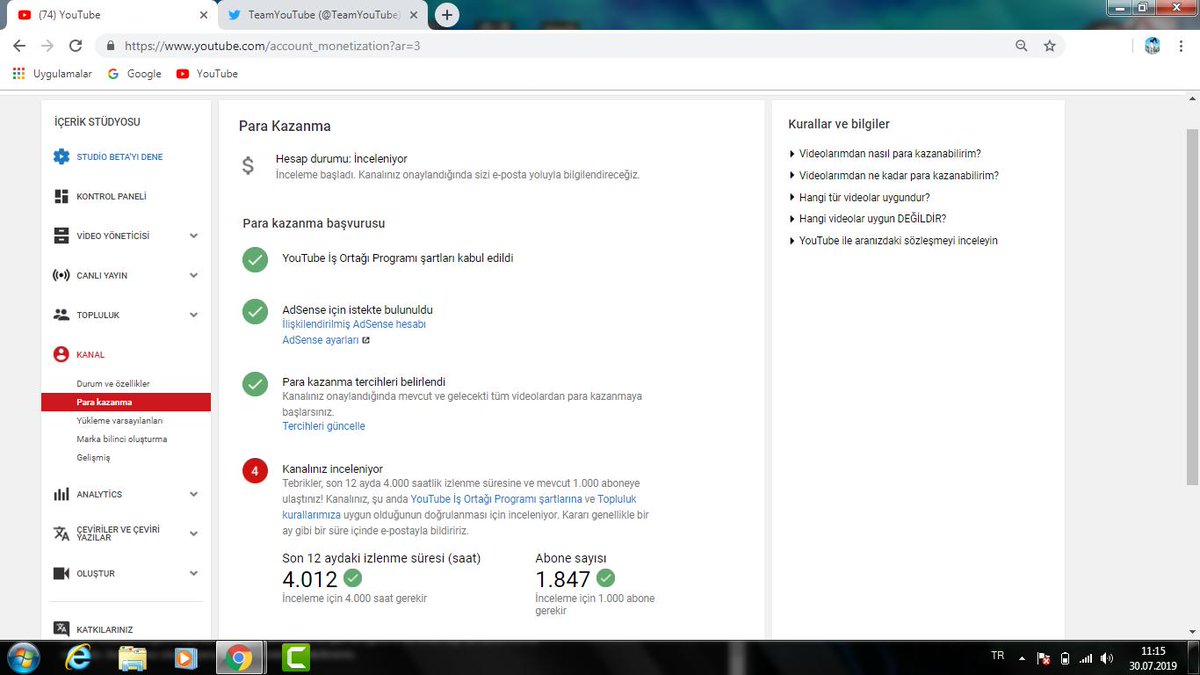
Task: Click the volume speaker tray icon
Action: point(1107,658)
